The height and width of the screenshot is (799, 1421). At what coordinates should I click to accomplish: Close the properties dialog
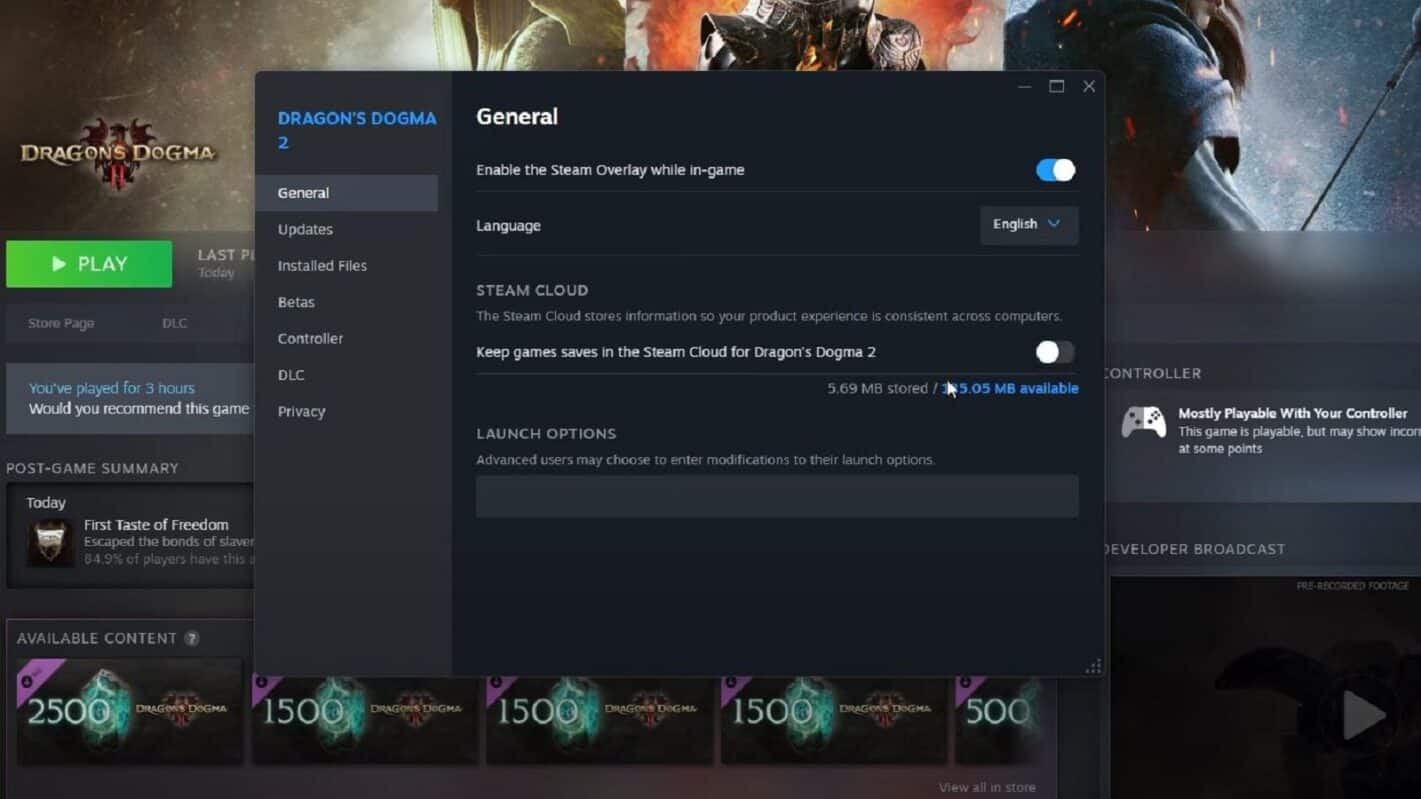(x=1089, y=87)
